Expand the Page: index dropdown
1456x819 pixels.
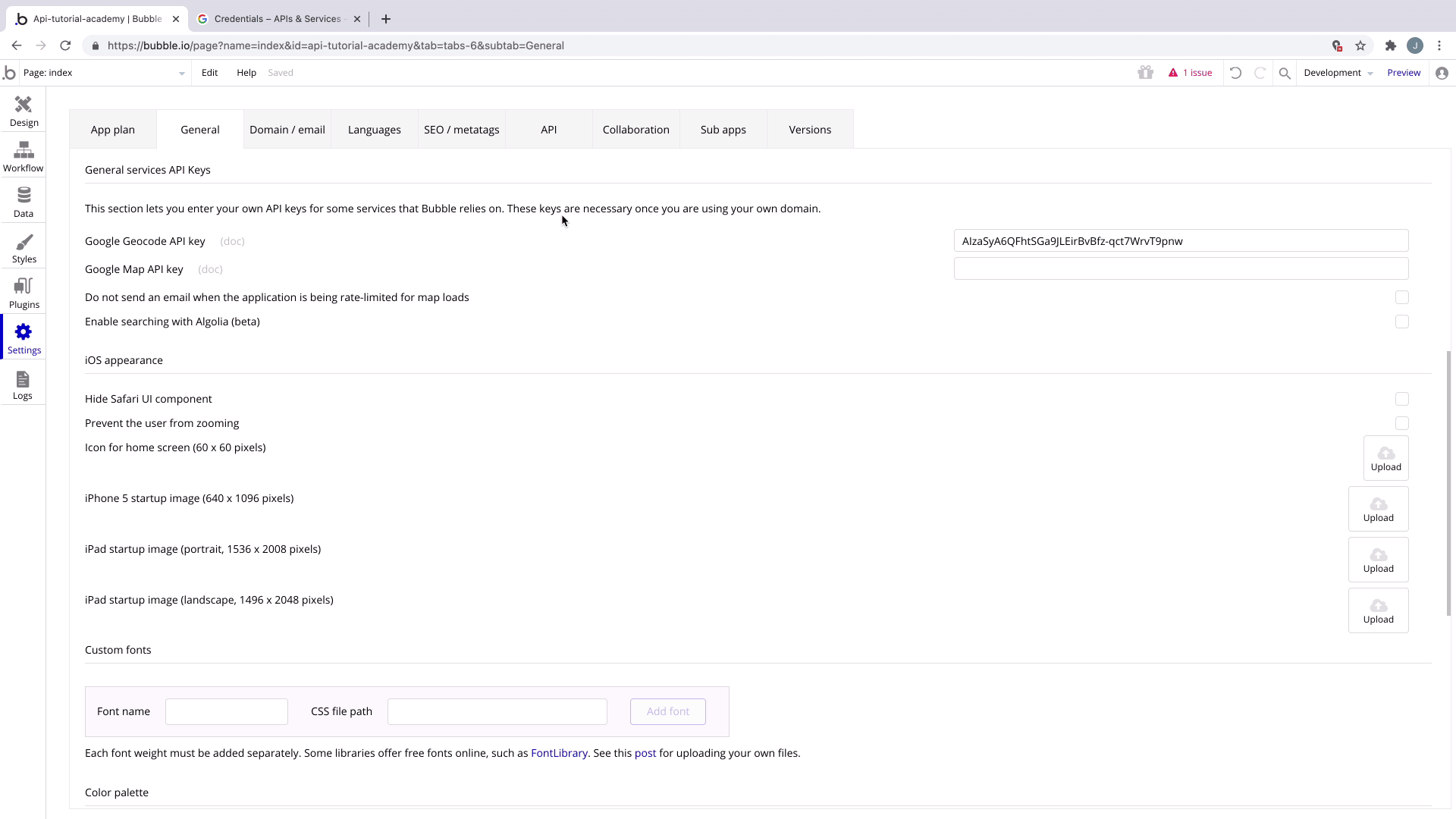coord(103,73)
